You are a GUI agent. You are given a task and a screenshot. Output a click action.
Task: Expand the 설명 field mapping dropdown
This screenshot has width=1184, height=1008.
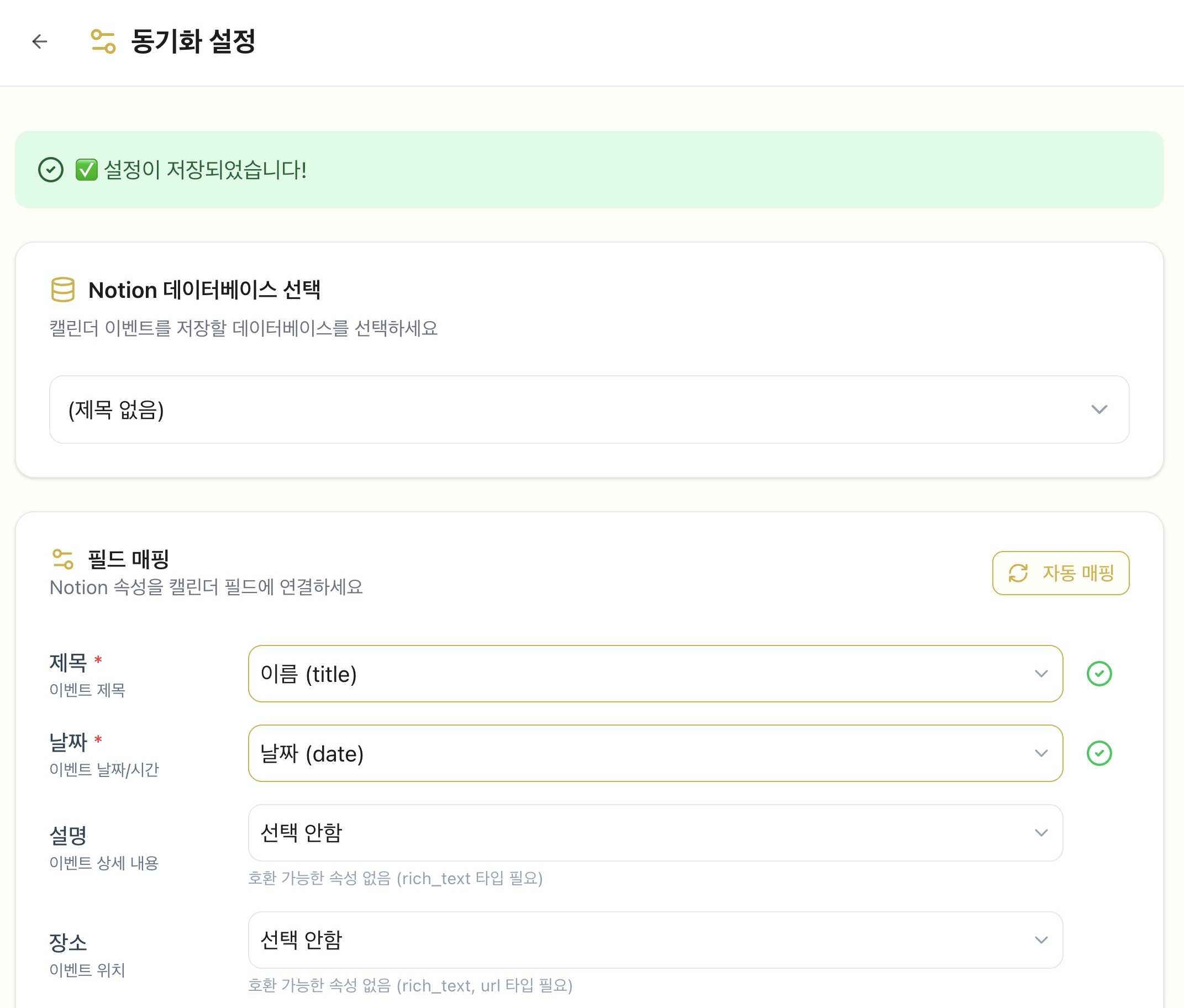pyautogui.click(x=655, y=833)
